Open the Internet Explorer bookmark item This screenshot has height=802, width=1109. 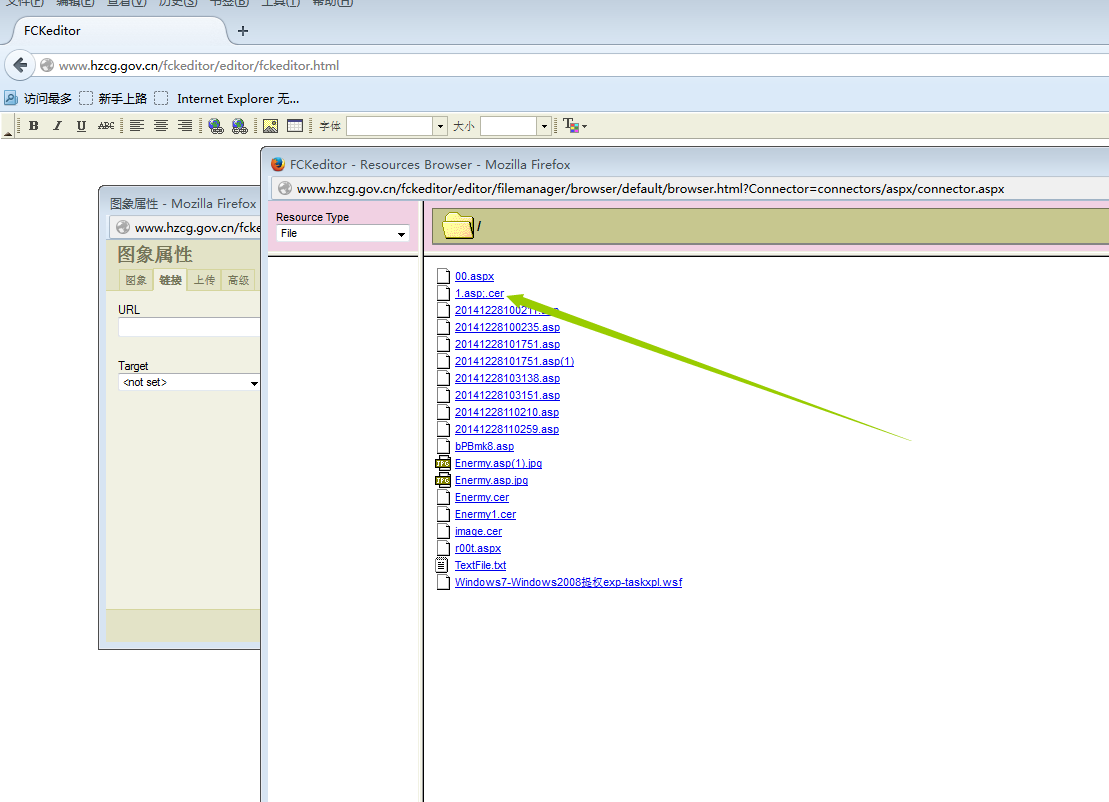[227, 98]
